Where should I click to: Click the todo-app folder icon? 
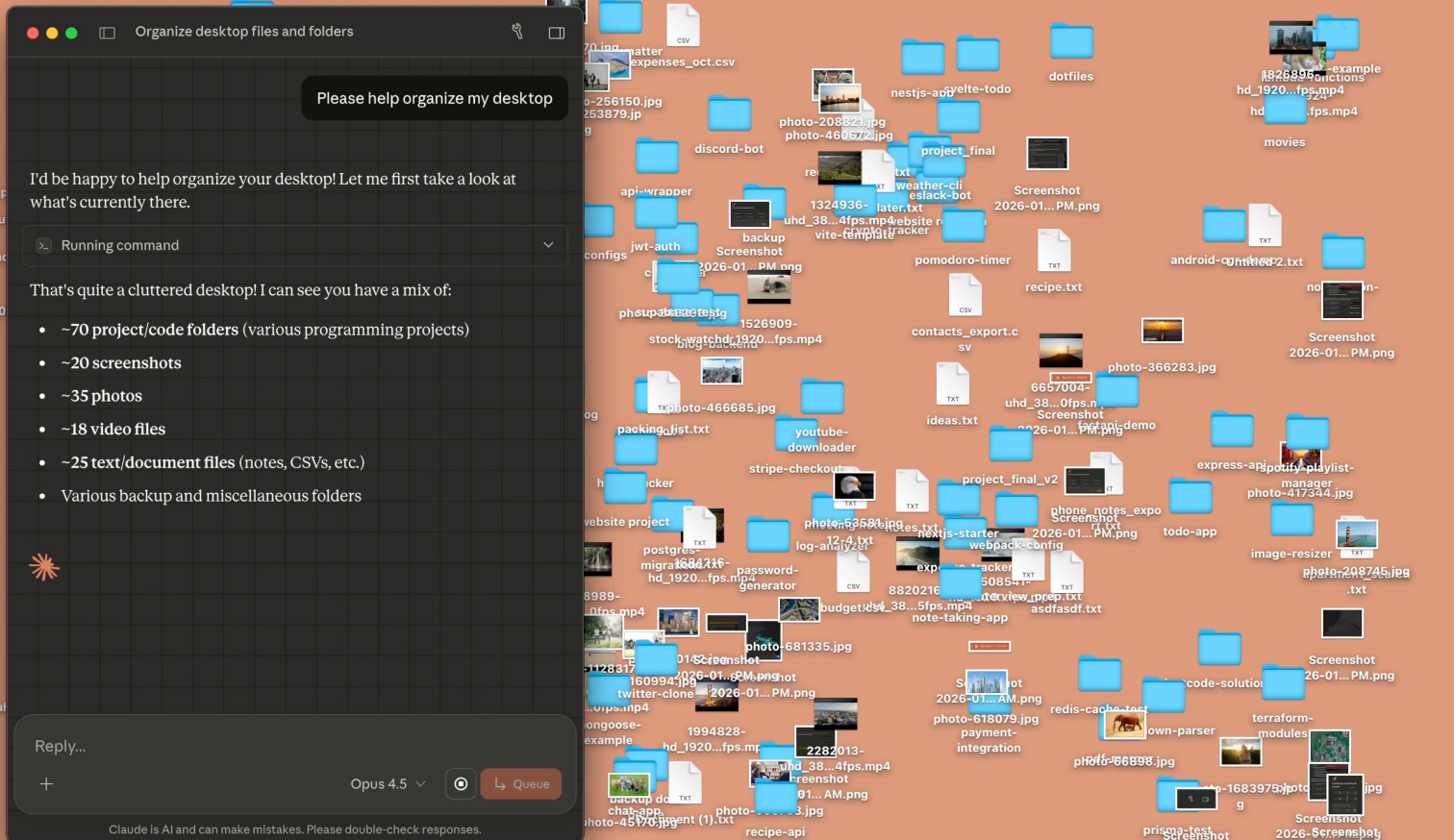point(1190,498)
